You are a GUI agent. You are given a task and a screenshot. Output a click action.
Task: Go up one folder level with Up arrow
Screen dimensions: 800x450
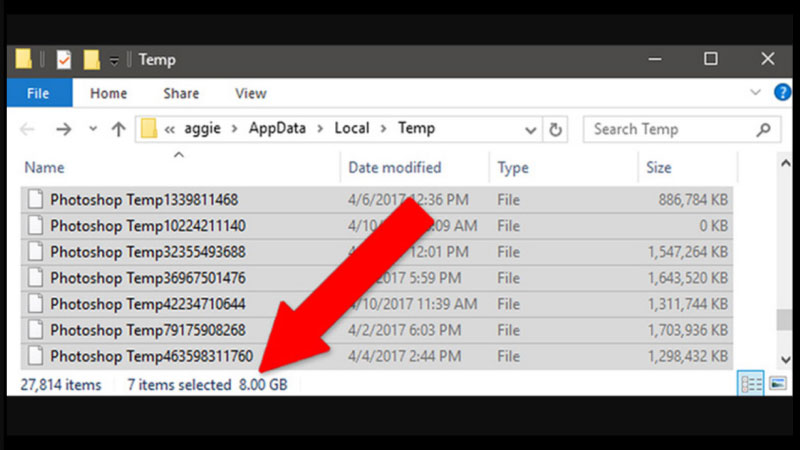(x=118, y=129)
